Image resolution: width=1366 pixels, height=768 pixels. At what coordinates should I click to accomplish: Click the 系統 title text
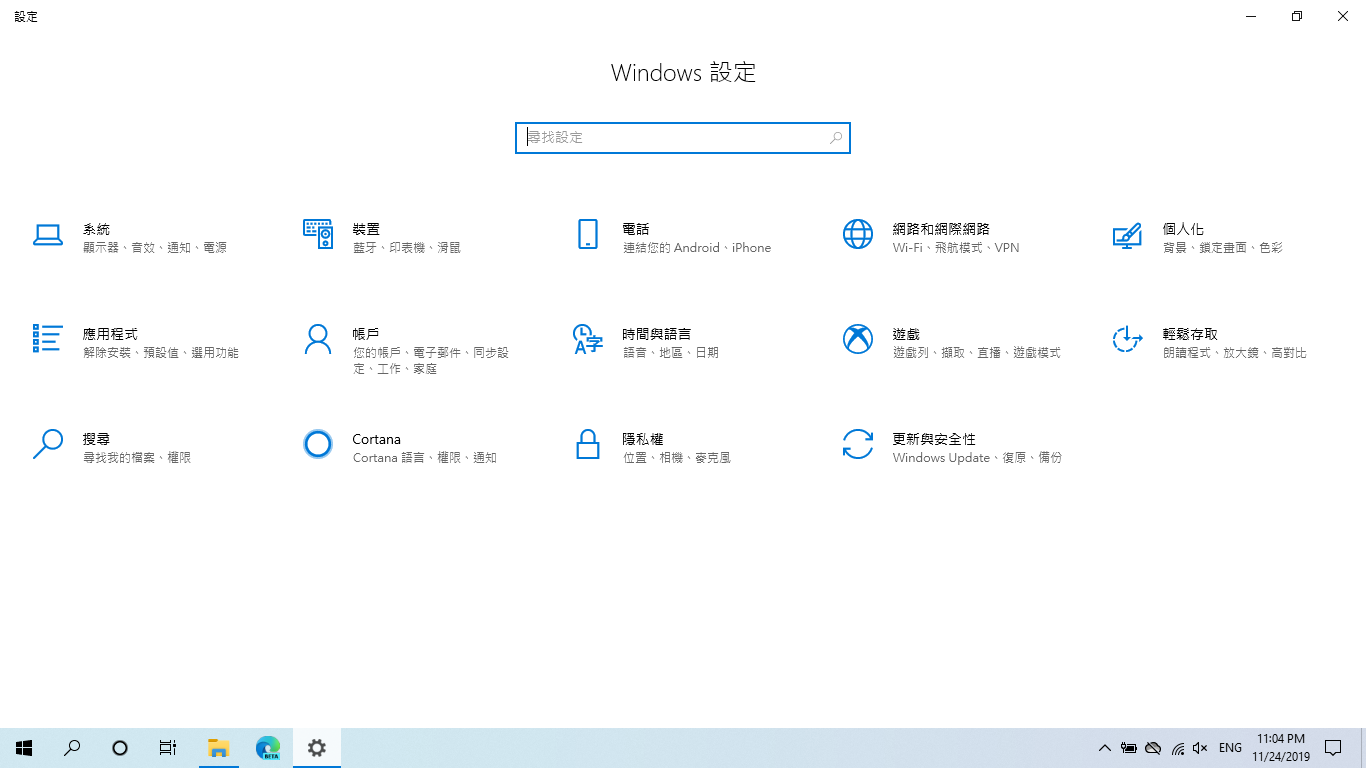click(x=96, y=229)
